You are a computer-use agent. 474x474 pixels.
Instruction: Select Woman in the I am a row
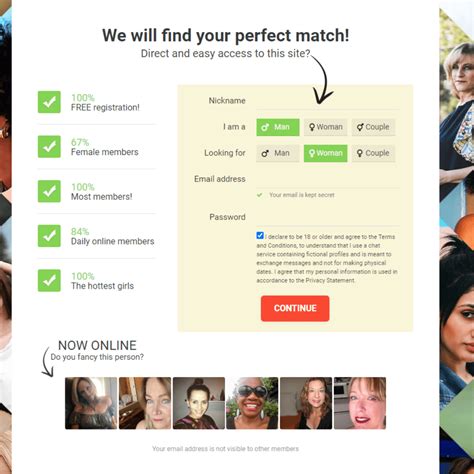point(325,127)
